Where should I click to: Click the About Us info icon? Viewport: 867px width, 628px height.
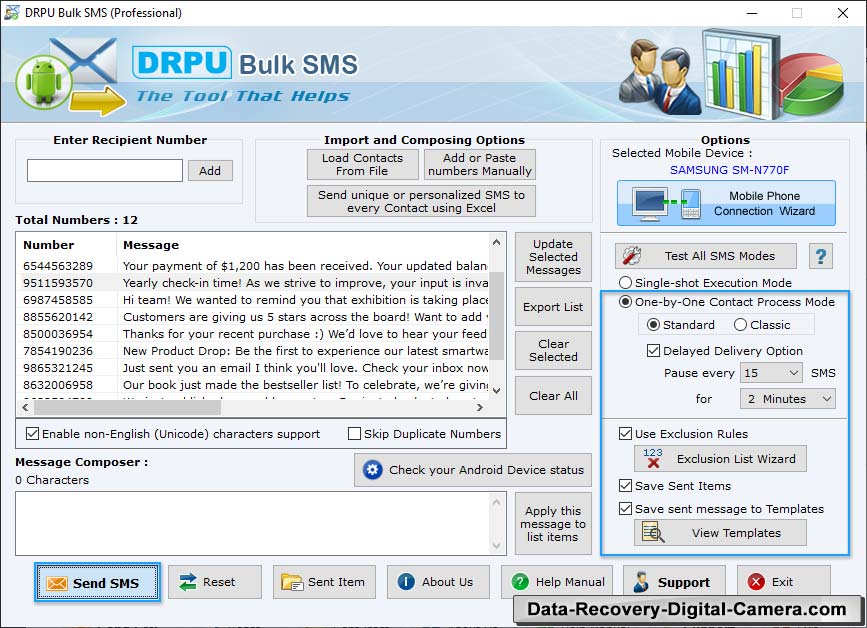[406, 582]
